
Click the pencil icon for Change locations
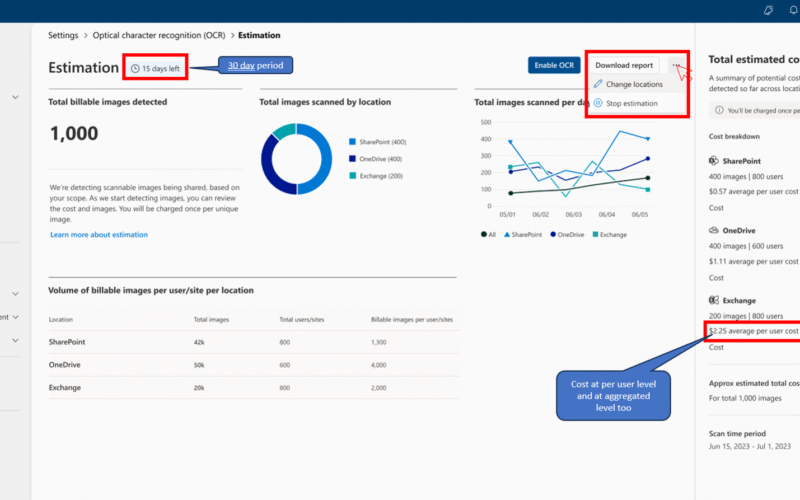point(598,84)
